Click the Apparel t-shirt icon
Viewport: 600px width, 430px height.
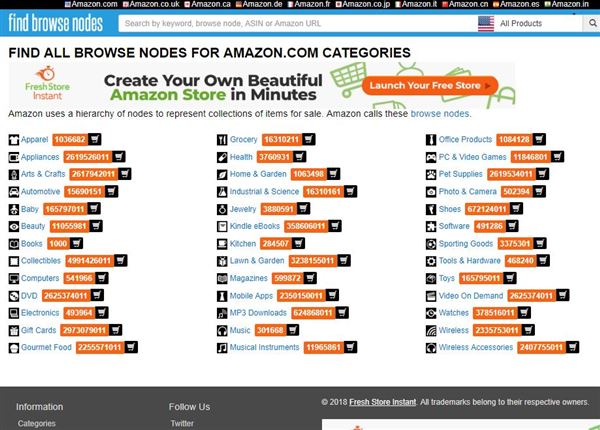point(14,140)
